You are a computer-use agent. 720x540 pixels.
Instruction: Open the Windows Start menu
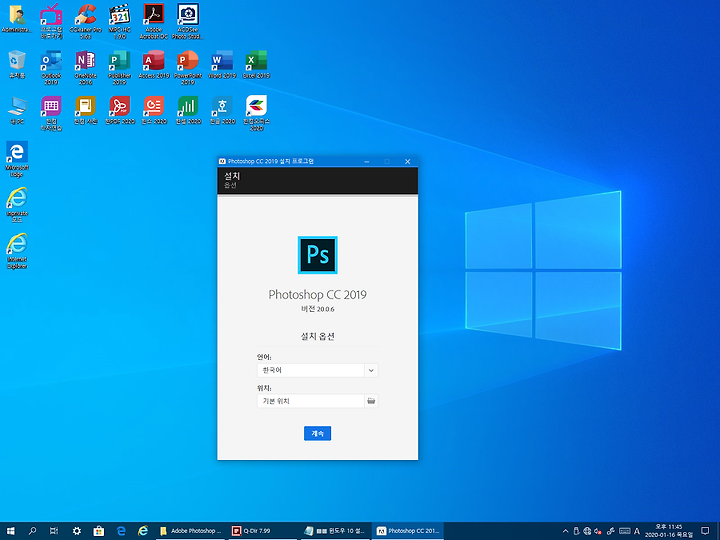tap(11, 531)
